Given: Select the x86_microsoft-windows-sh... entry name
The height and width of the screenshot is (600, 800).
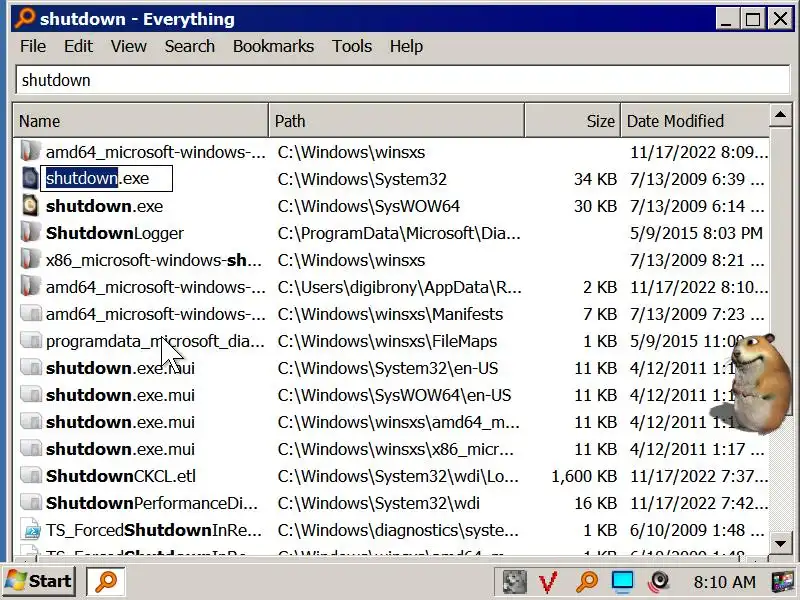Looking at the screenshot, I should pyautogui.click(x=154, y=260).
